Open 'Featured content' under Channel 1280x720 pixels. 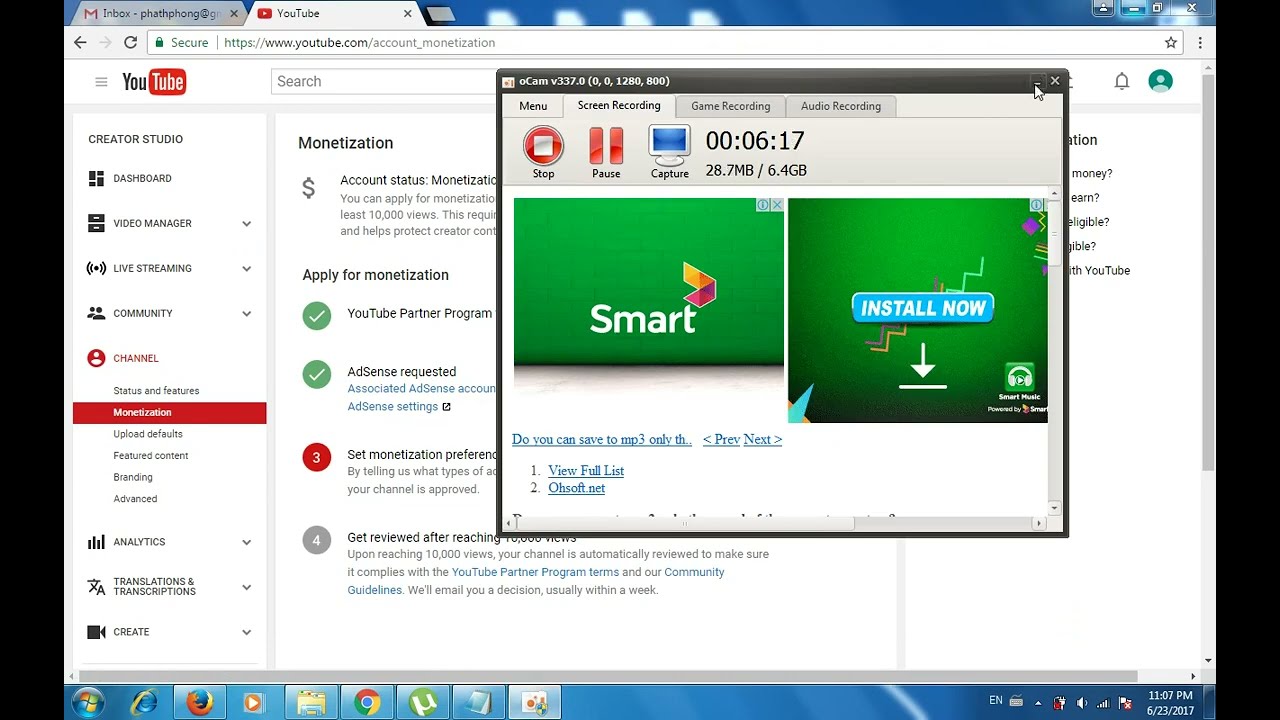pyautogui.click(x=151, y=456)
